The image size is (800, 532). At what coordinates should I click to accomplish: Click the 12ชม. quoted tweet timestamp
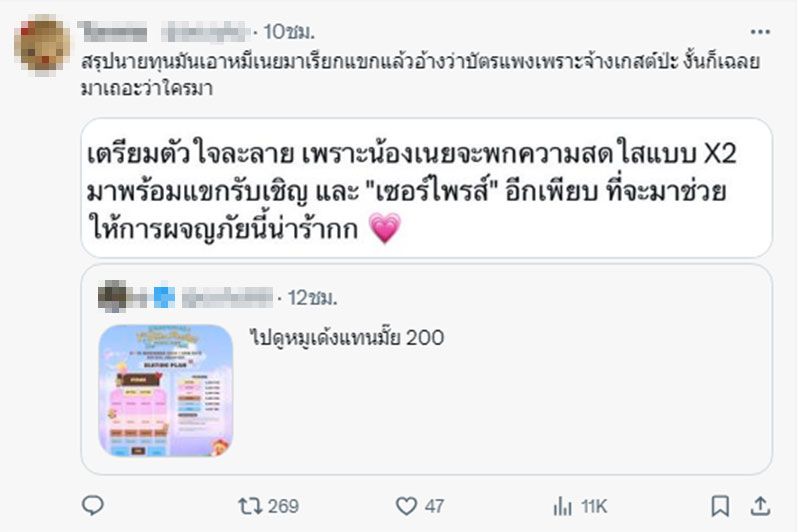click(x=312, y=297)
